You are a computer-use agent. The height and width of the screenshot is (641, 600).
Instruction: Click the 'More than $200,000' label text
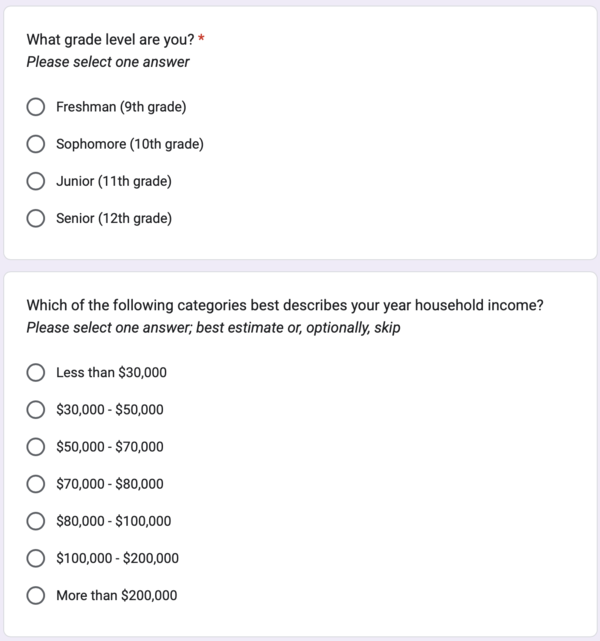coord(117,595)
